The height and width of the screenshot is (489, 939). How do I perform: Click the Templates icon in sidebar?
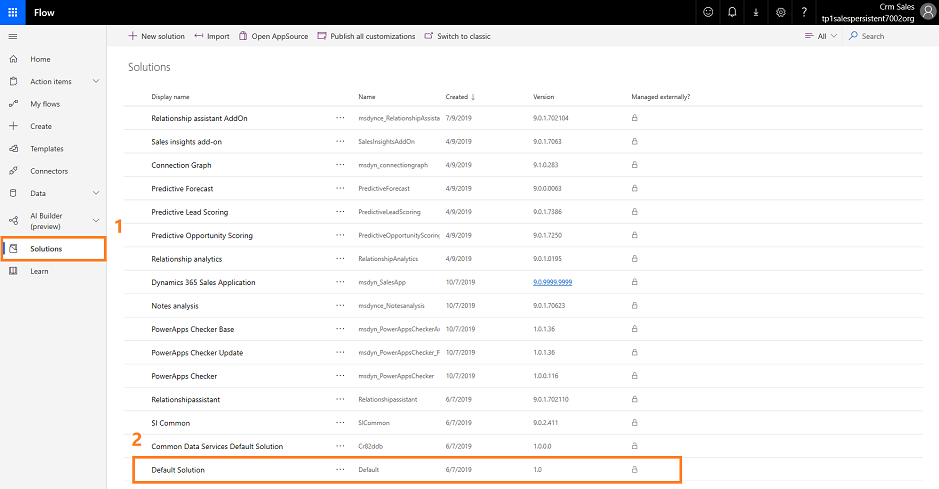(13, 148)
